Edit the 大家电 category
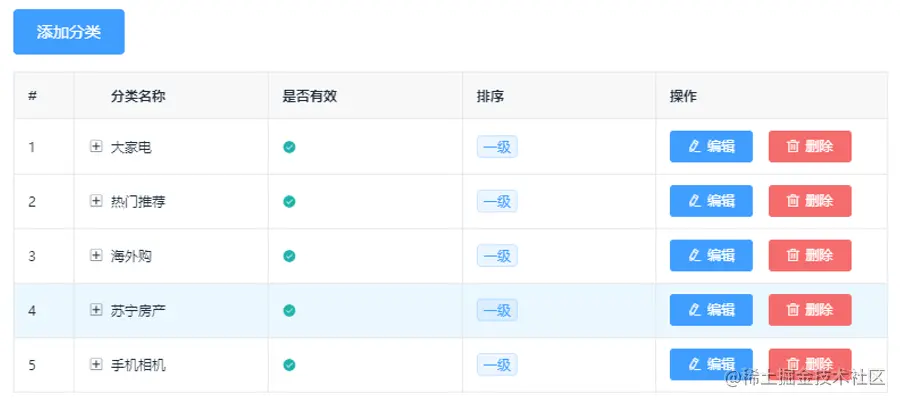The image size is (900, 402). (x=711, y=146)
